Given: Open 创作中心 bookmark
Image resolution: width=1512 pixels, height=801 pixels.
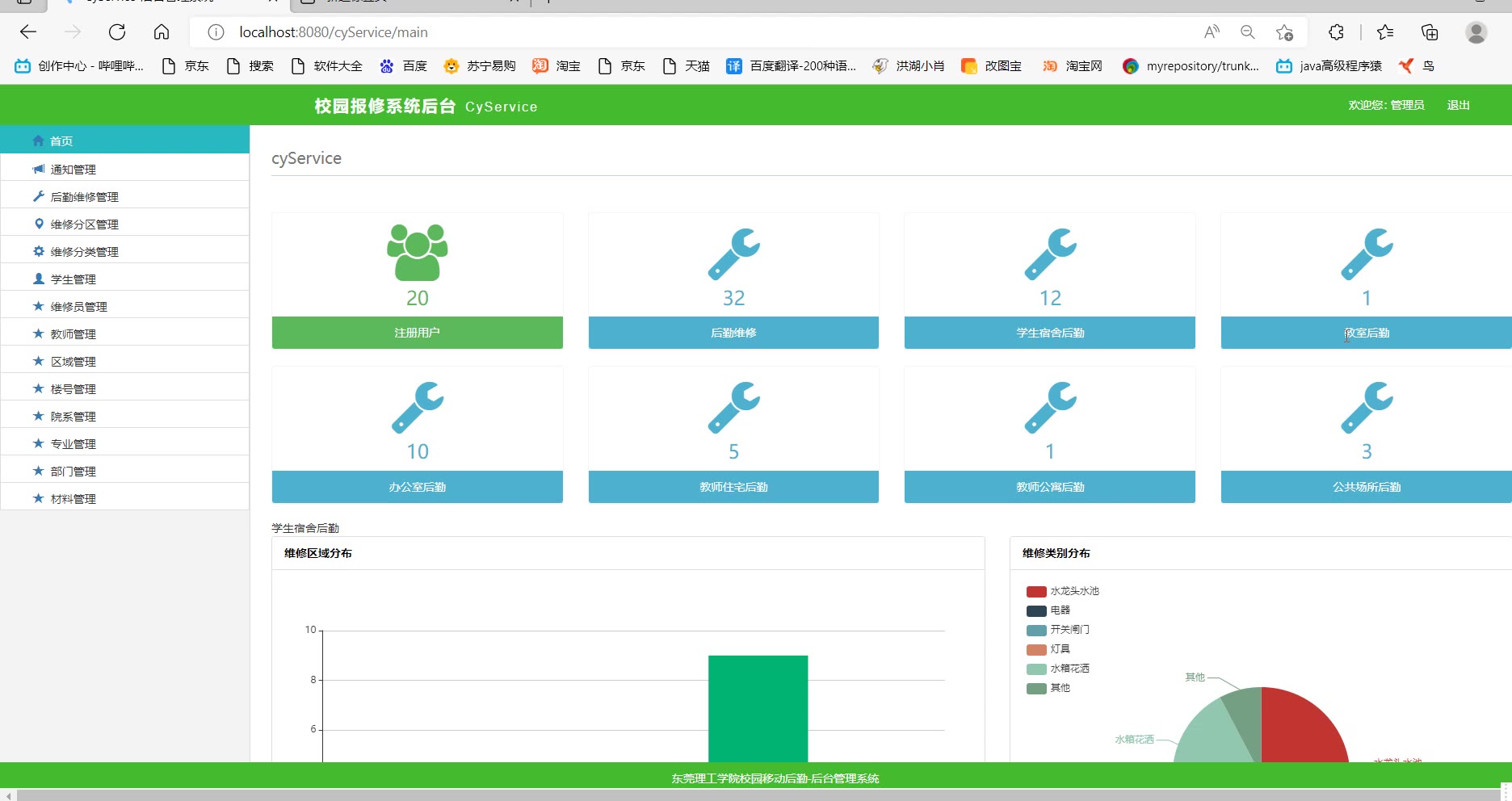Looking at the screenshot, I should (x=79, y=66).
